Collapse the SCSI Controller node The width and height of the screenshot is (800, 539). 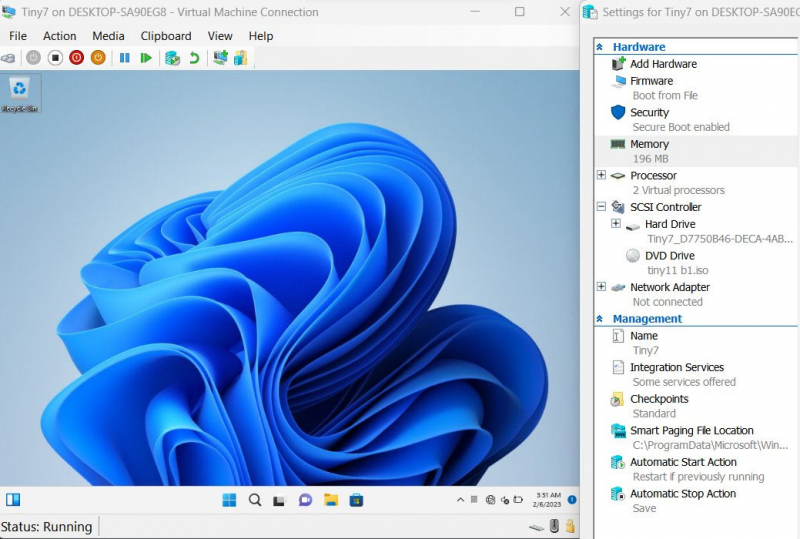(x=601, y=207)
